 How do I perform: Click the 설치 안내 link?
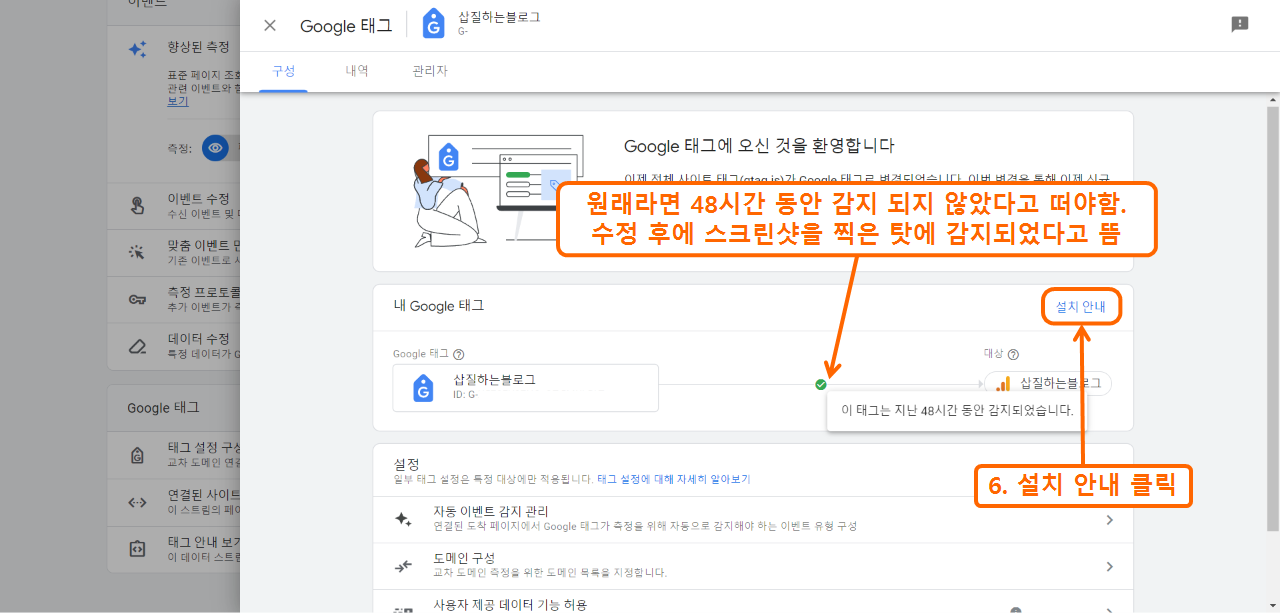[x=1080, y=307]
